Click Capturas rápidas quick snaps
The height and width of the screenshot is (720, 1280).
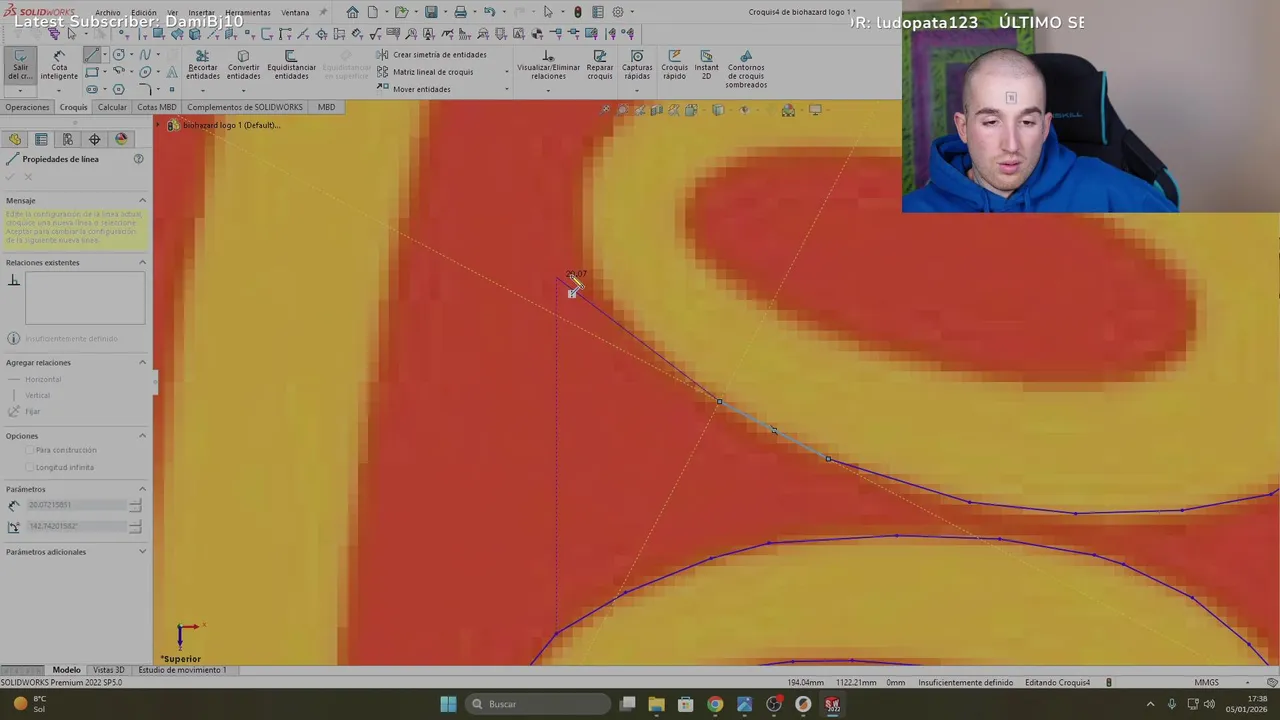(637, 64)
